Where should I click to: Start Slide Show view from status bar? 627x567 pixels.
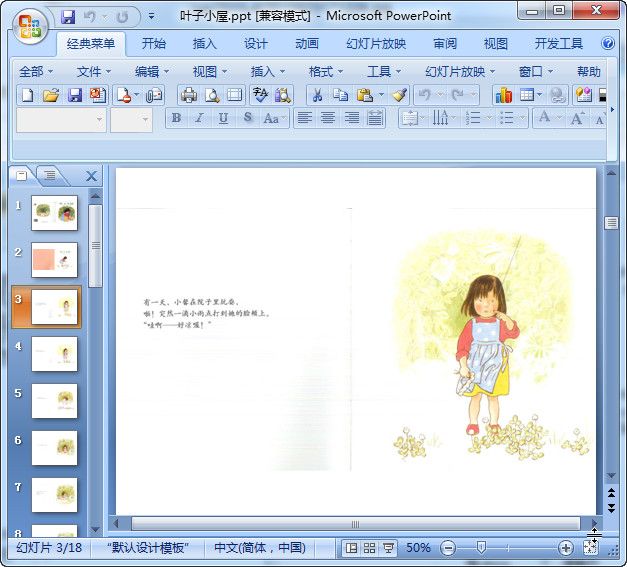pyautogui.click(x=388, y=548)
